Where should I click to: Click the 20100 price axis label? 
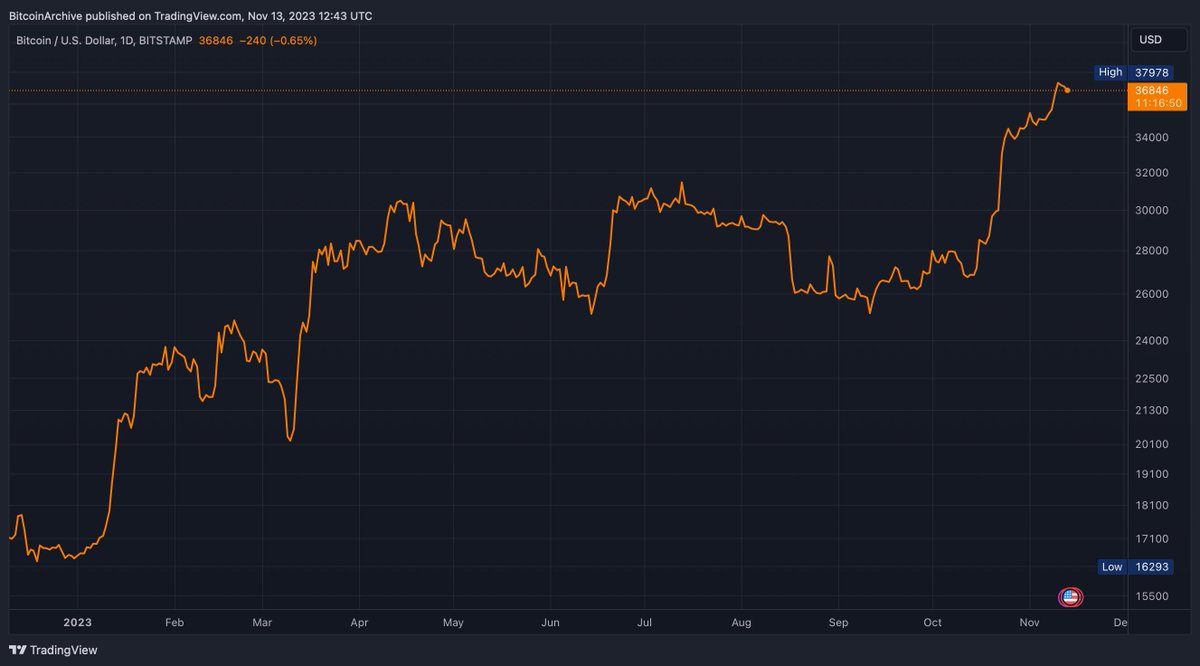click(x=1151, y=444)
